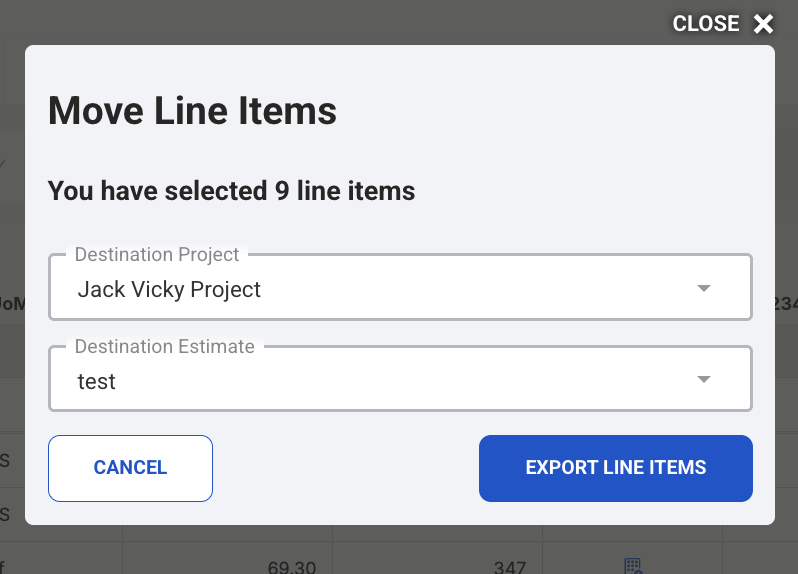798x574 pixels.
Task: Click 'You have selected 9 line items' text
Action: [231, 190]
